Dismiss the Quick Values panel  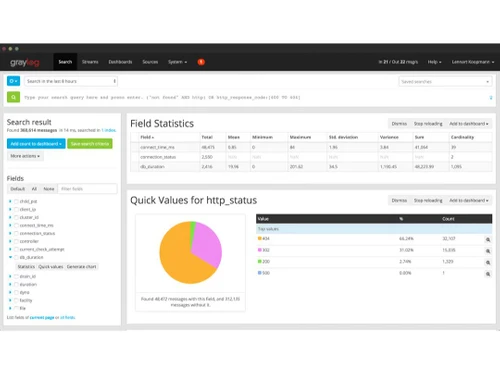(399, 200)
